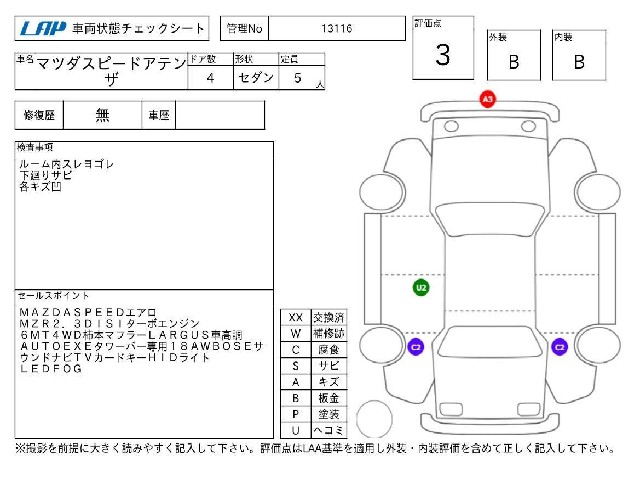Click the 内装 interior grade B box

coord(579,55)
